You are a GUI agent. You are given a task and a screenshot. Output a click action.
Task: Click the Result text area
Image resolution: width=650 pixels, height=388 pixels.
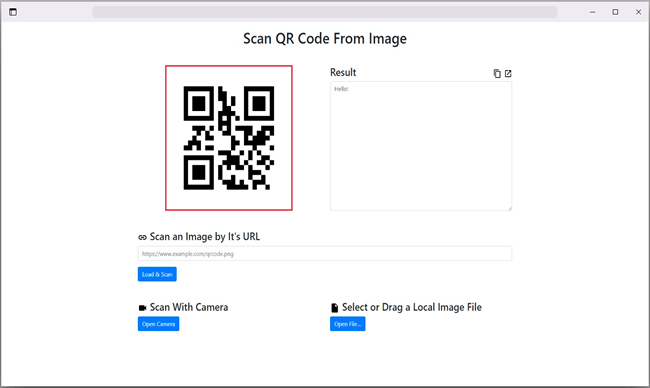point(421,146)
